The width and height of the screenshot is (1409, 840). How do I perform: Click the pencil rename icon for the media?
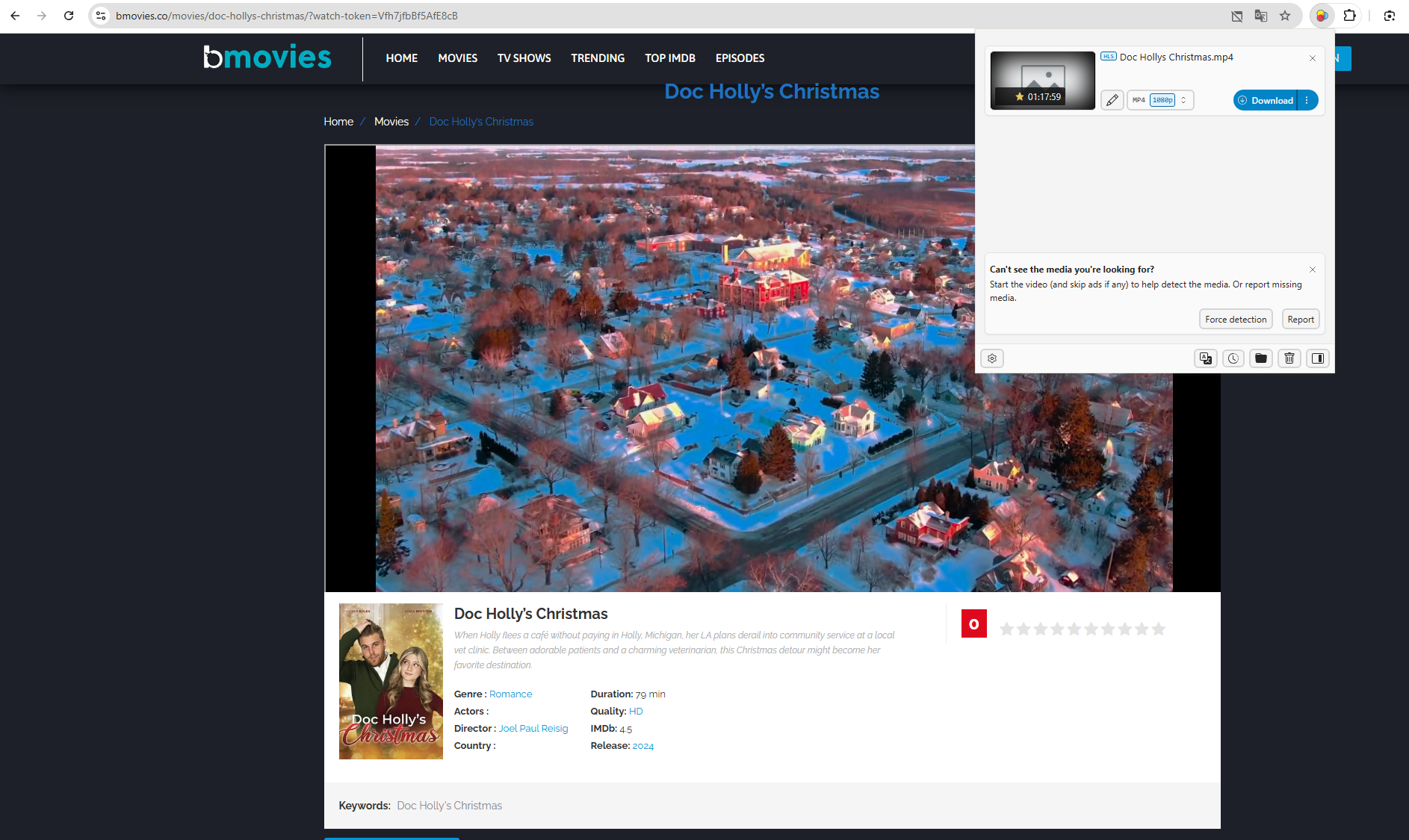click(1112, 100)
